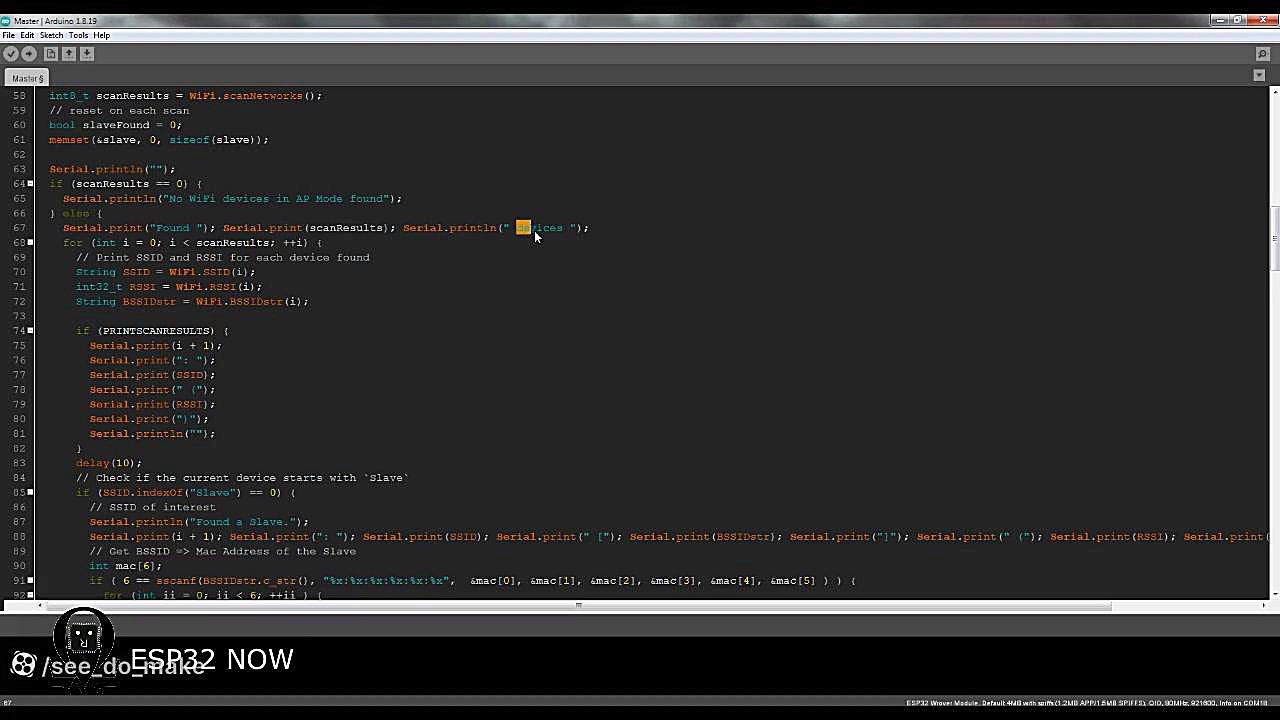Click the Upload arrow button
Image resolution: width=1280 pixels, height=720 pixels.
[29, 53]
